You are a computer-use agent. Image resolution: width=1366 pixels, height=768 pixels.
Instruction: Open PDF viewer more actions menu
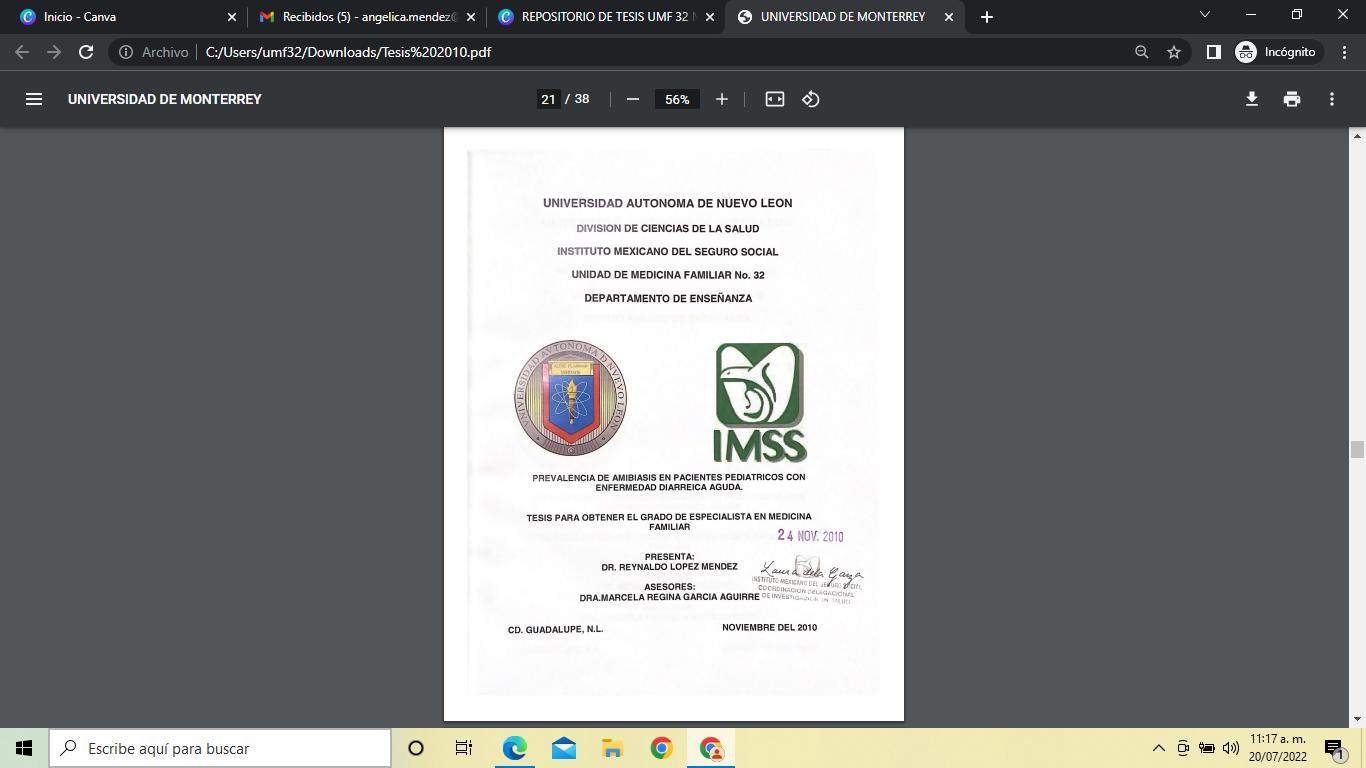(x=1331, y=99)
